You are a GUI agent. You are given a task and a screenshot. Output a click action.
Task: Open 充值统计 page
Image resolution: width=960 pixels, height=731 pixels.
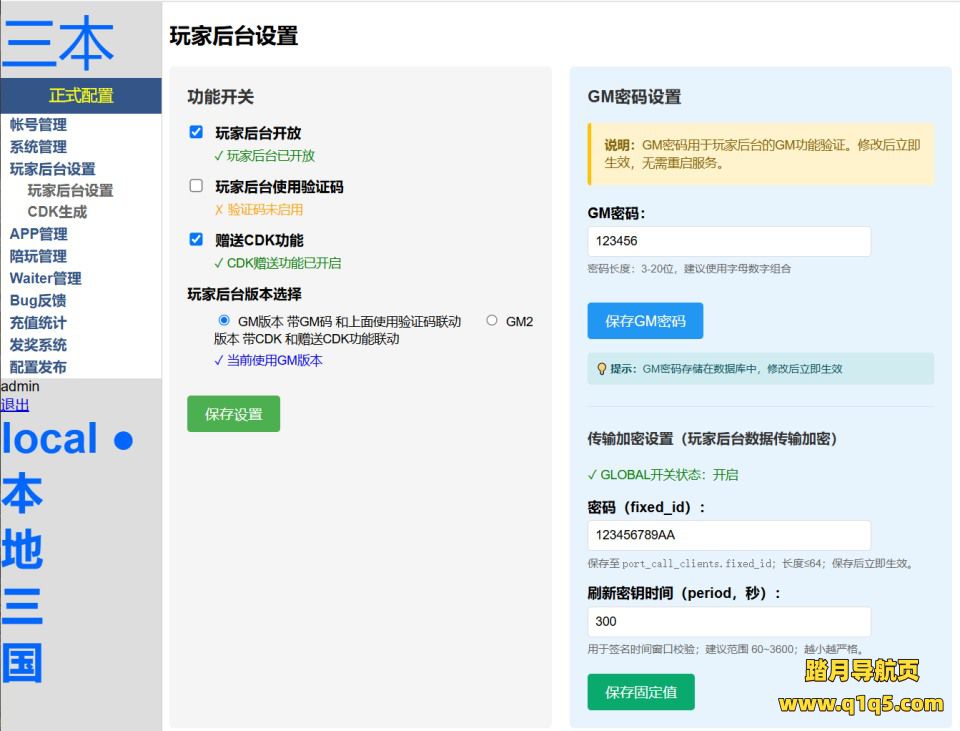38,322
